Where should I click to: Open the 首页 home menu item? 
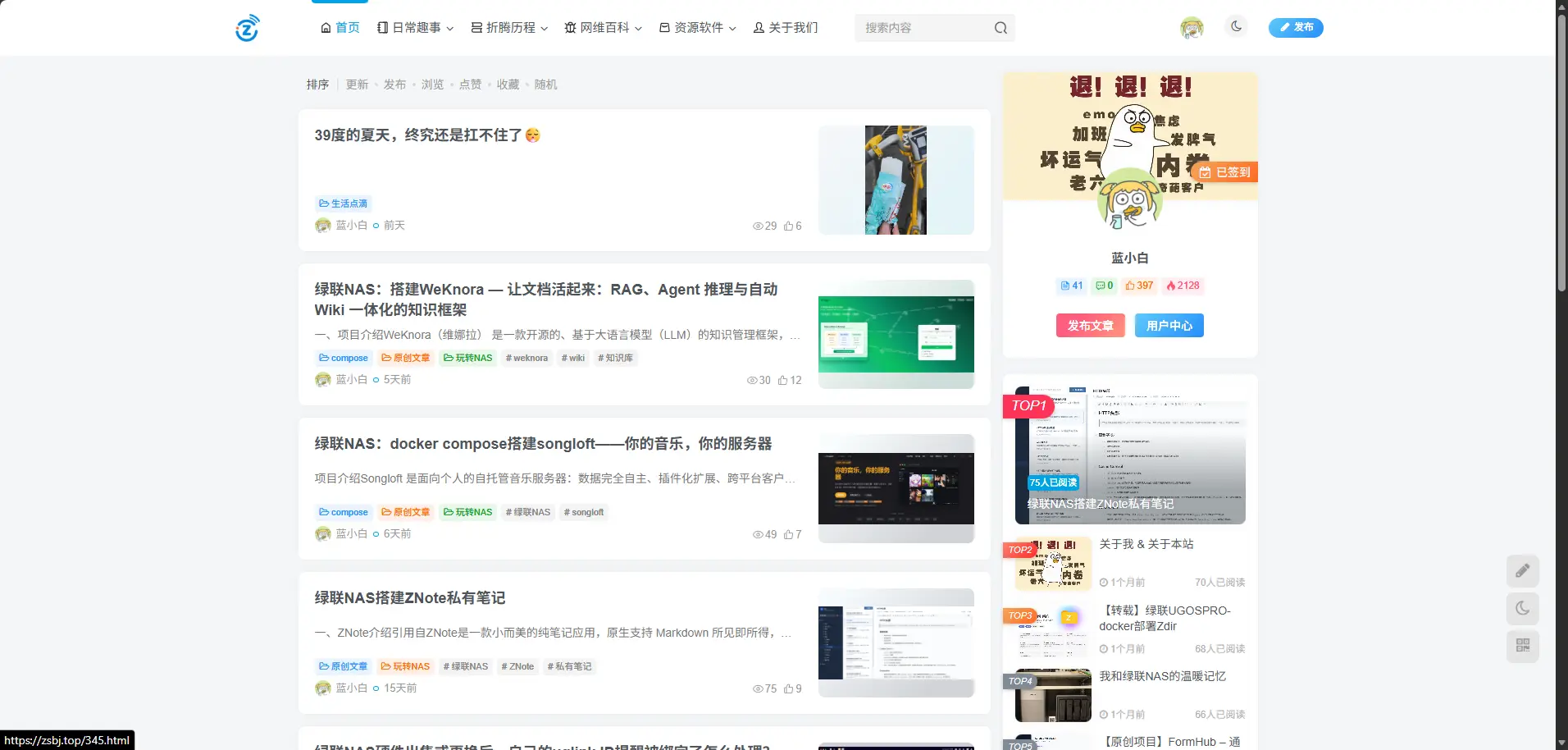[340, 28]
